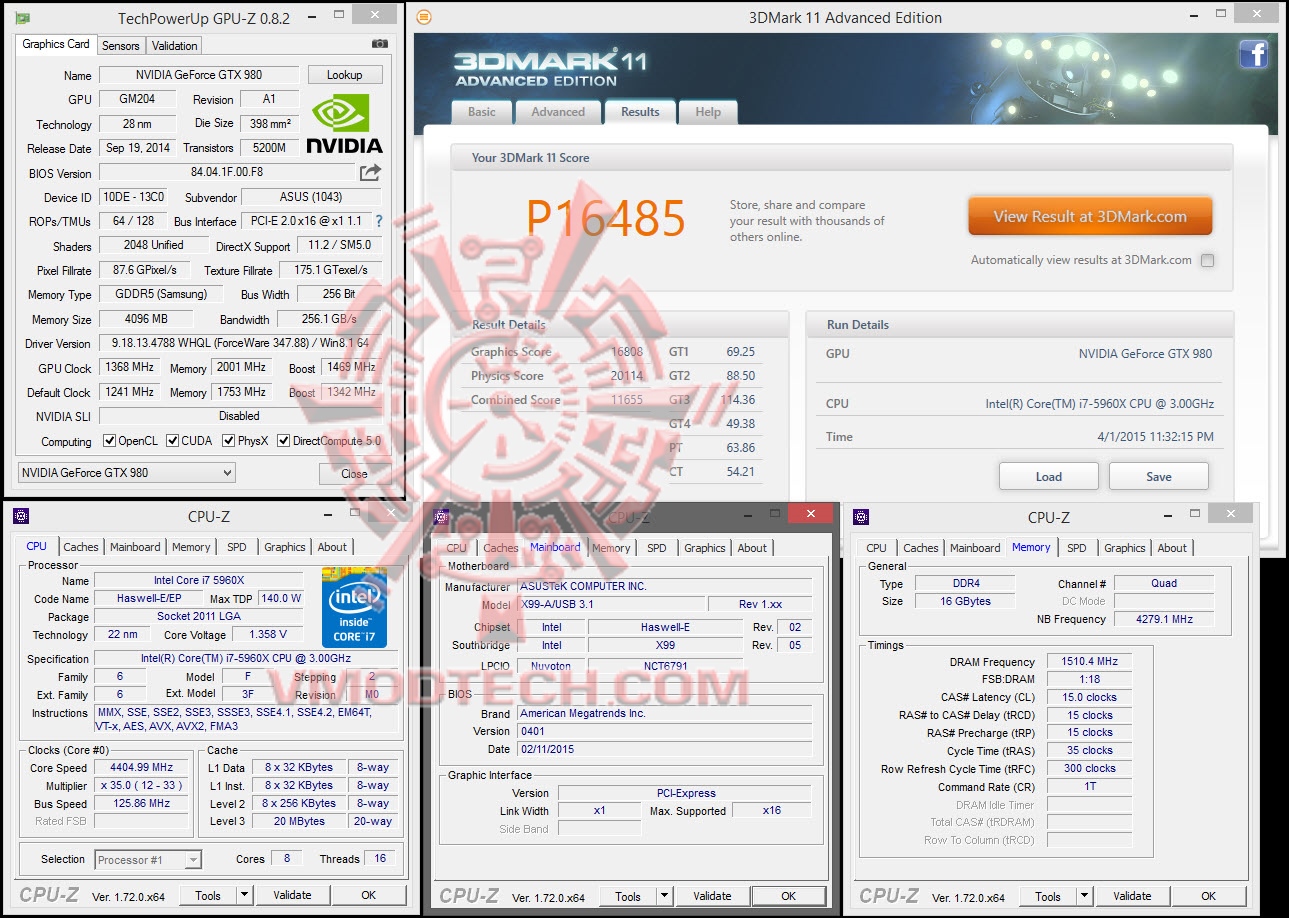Open the GPU selection dropdown in GPU-Z
The image size is (1289, 918).
click(x=127, y=473)
